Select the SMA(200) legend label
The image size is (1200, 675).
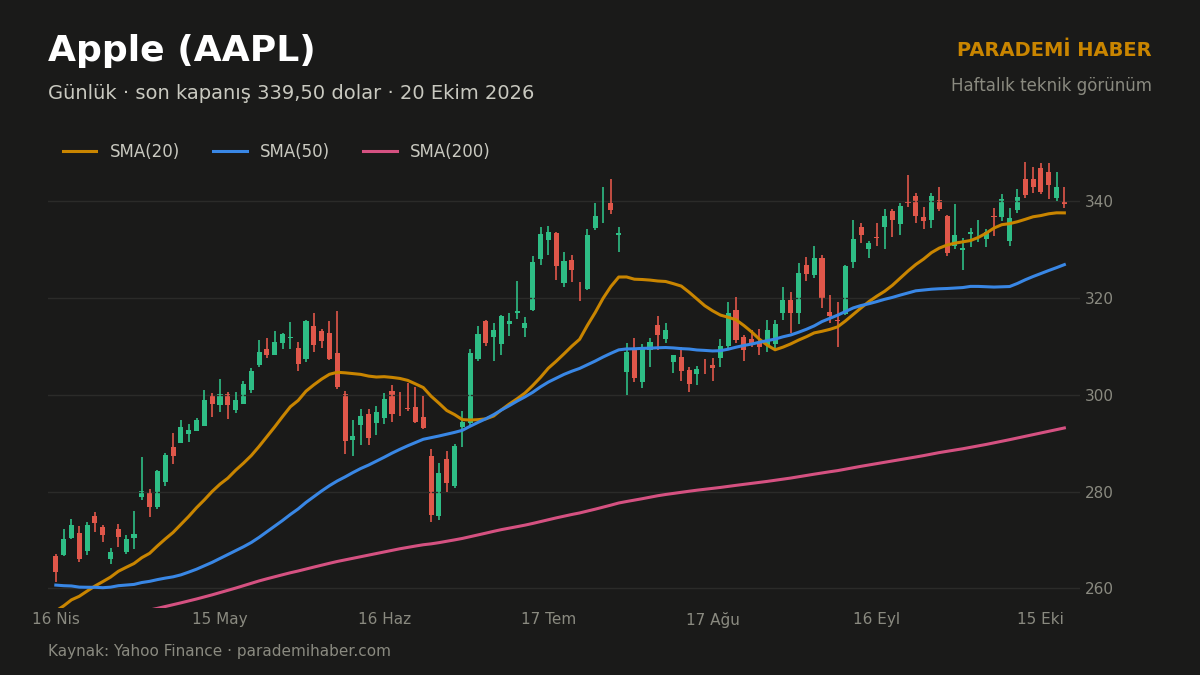450,152
